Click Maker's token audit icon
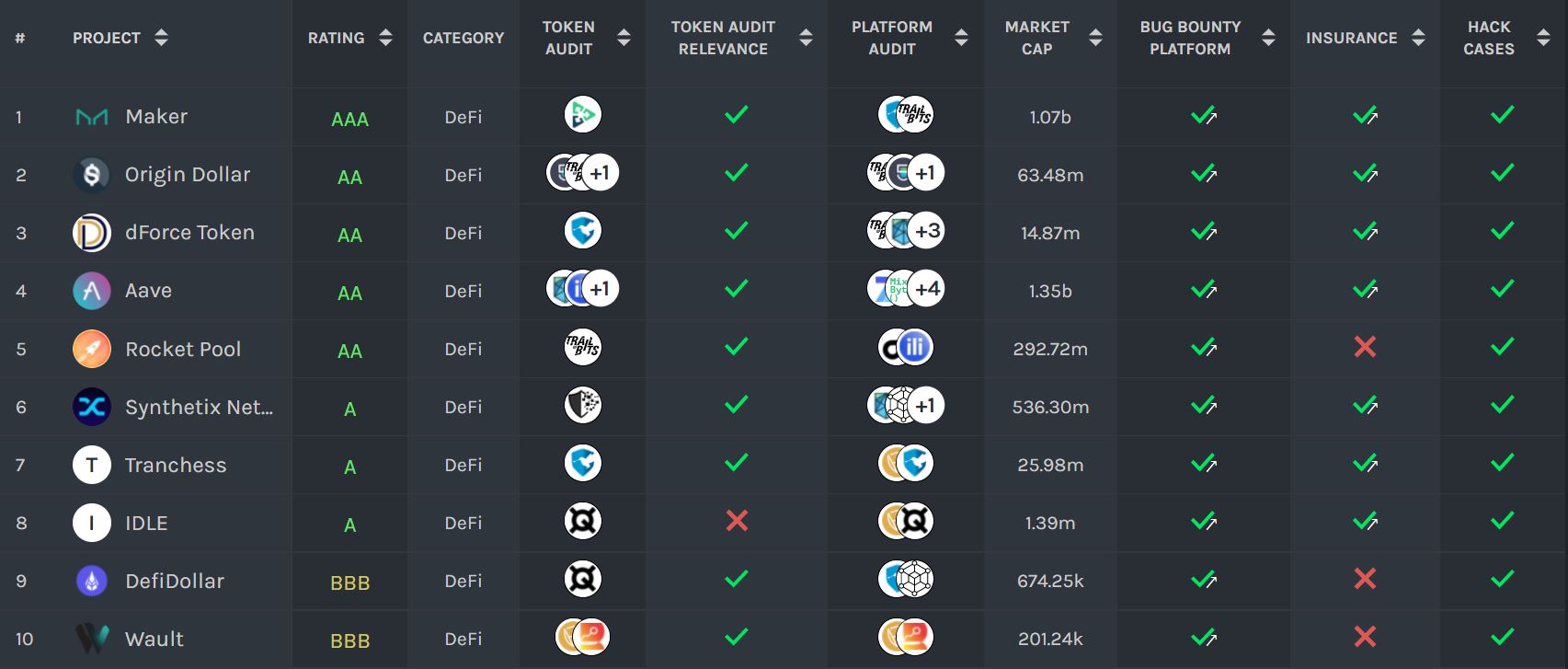 pos(582,115)
